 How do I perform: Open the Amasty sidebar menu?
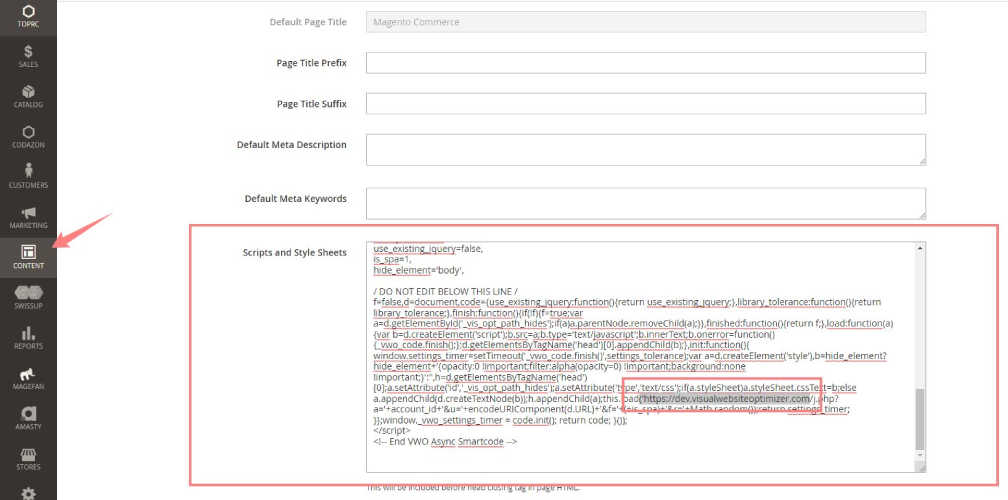28,418
